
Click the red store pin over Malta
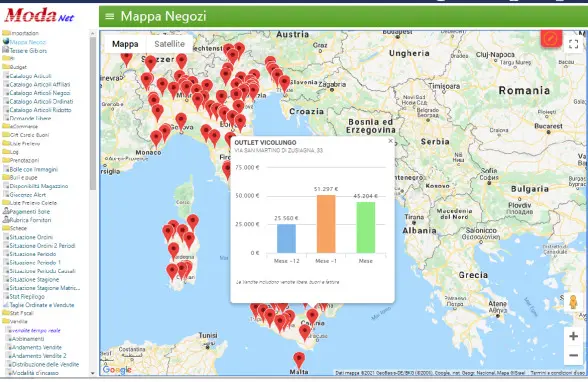click(x=299, y=360)
